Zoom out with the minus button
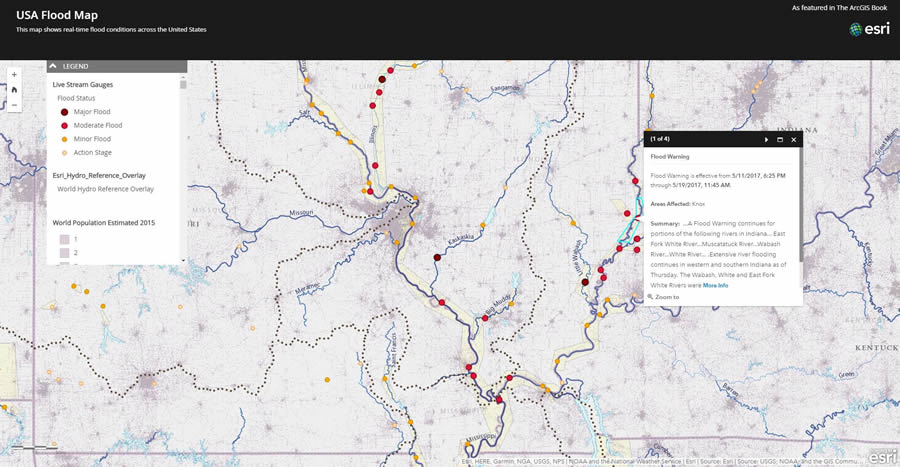Screen dimensions: 900x467 [x=14, y=105]
